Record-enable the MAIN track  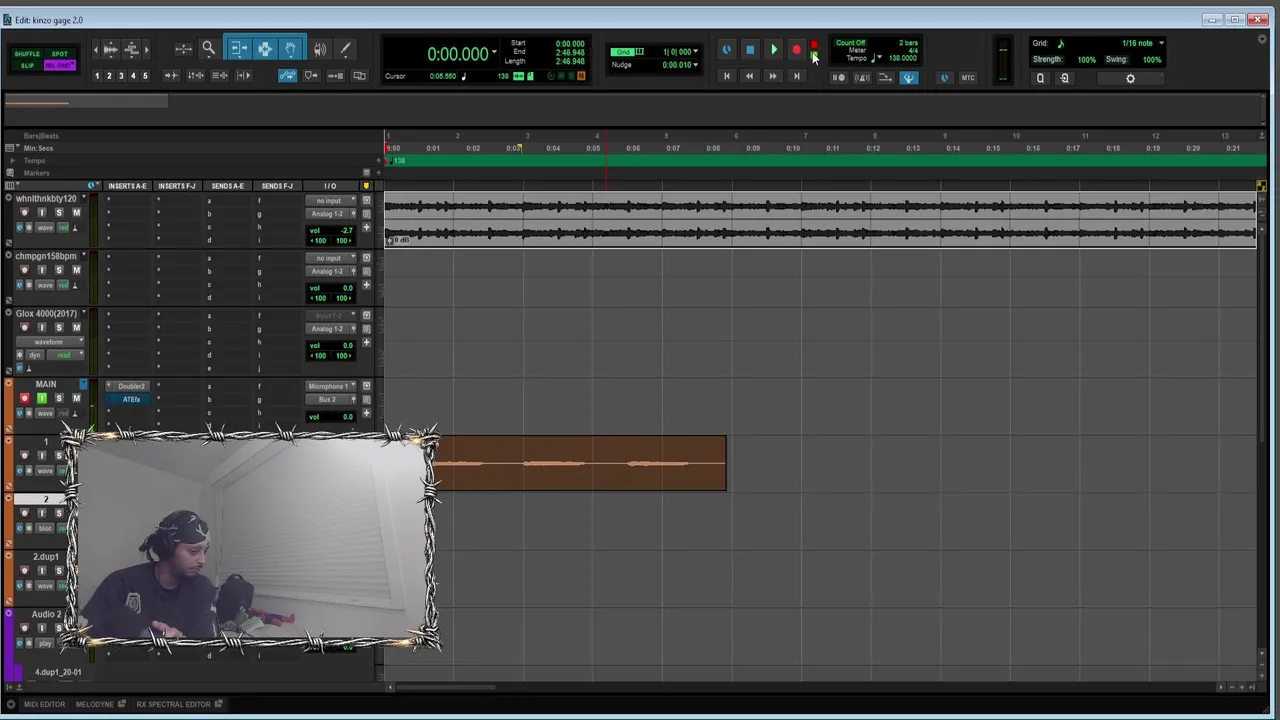click(x=25, y=399)
